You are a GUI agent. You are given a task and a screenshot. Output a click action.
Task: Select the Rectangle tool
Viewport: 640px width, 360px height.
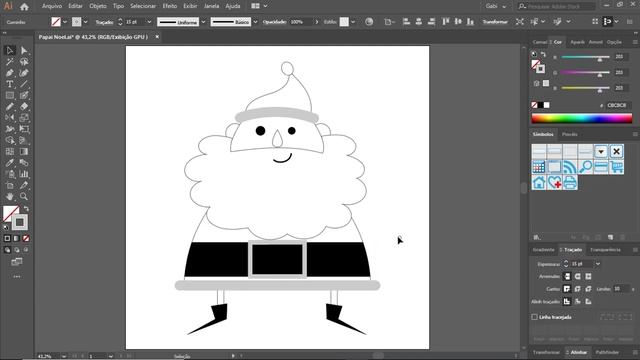pos(9,96)
